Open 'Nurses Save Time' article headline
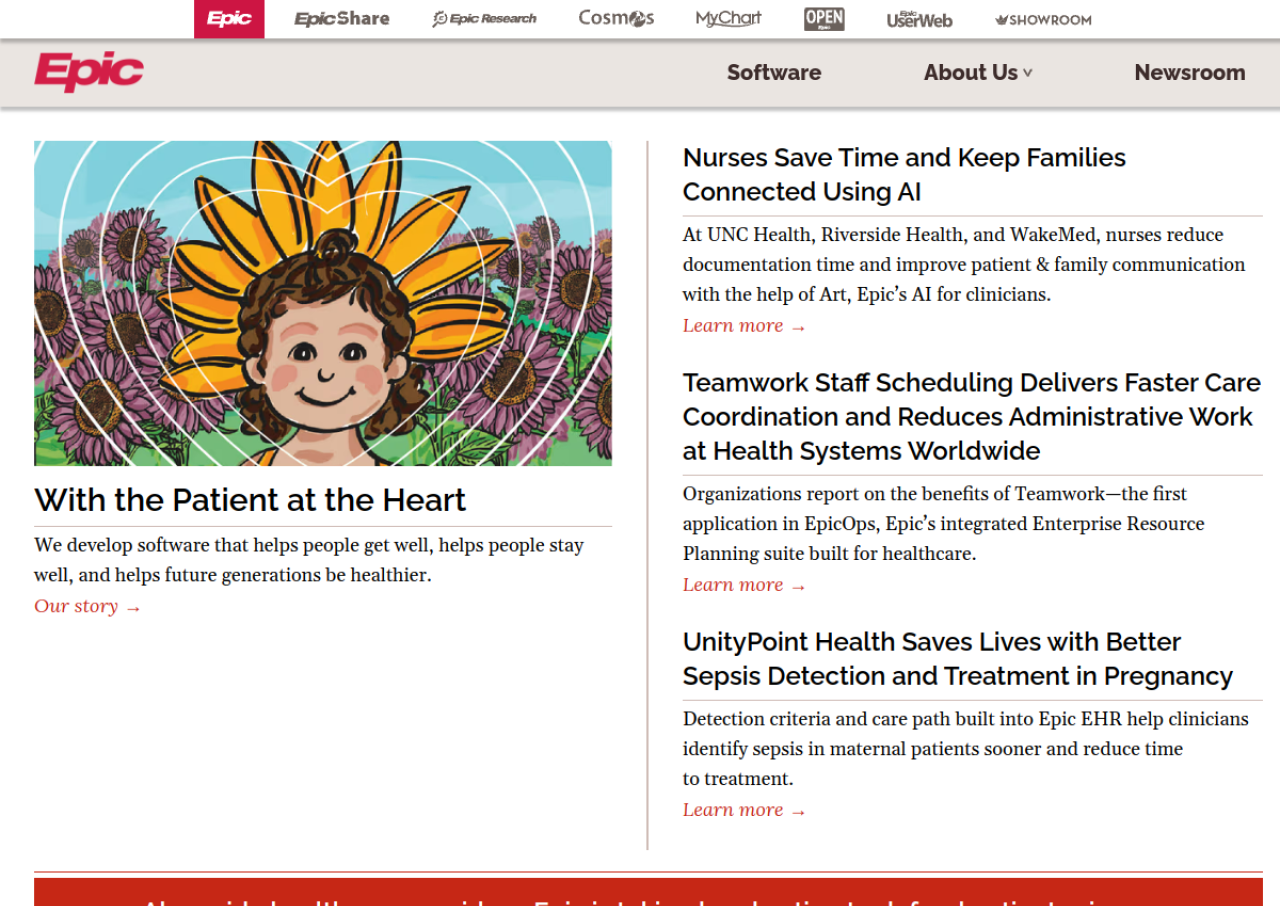Screen dimensions: 1280x906 coord(904,174)
